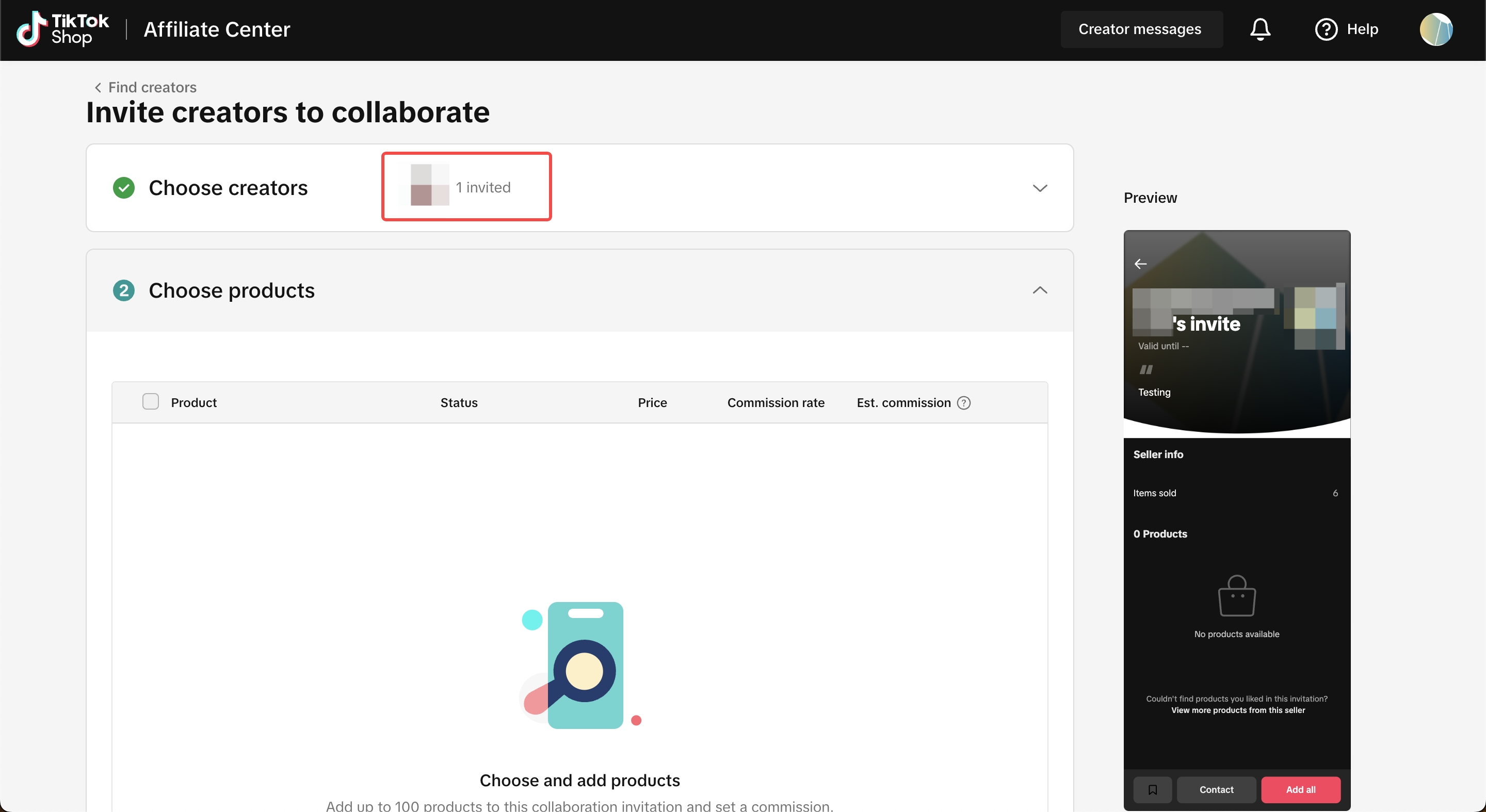Collapse the Choose products section
The width and height of the screenshot is (1486, 812).
[x=1040, y=290]
